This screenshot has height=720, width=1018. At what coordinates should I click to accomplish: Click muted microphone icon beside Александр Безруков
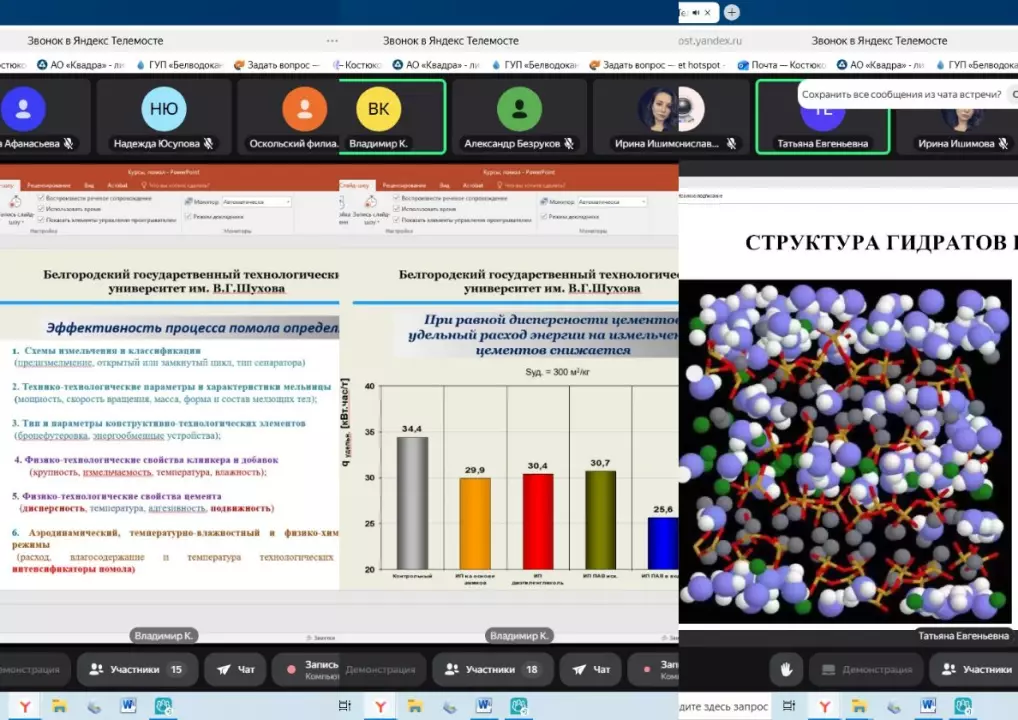click(x=568, y=144)
